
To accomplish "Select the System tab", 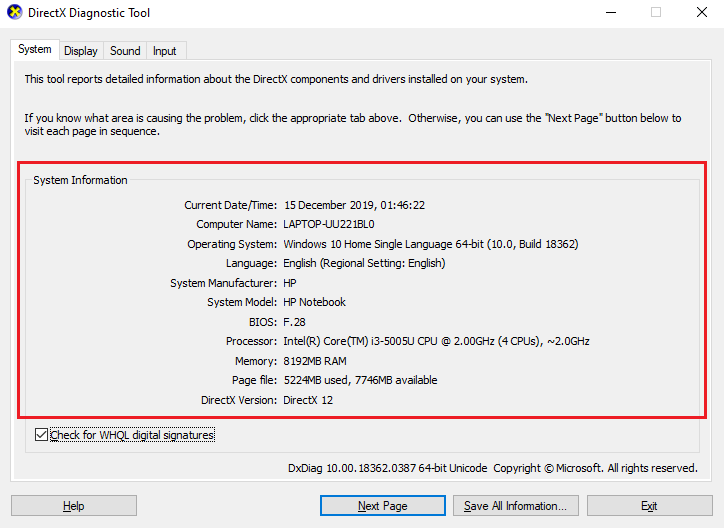I will click(35, 49).
